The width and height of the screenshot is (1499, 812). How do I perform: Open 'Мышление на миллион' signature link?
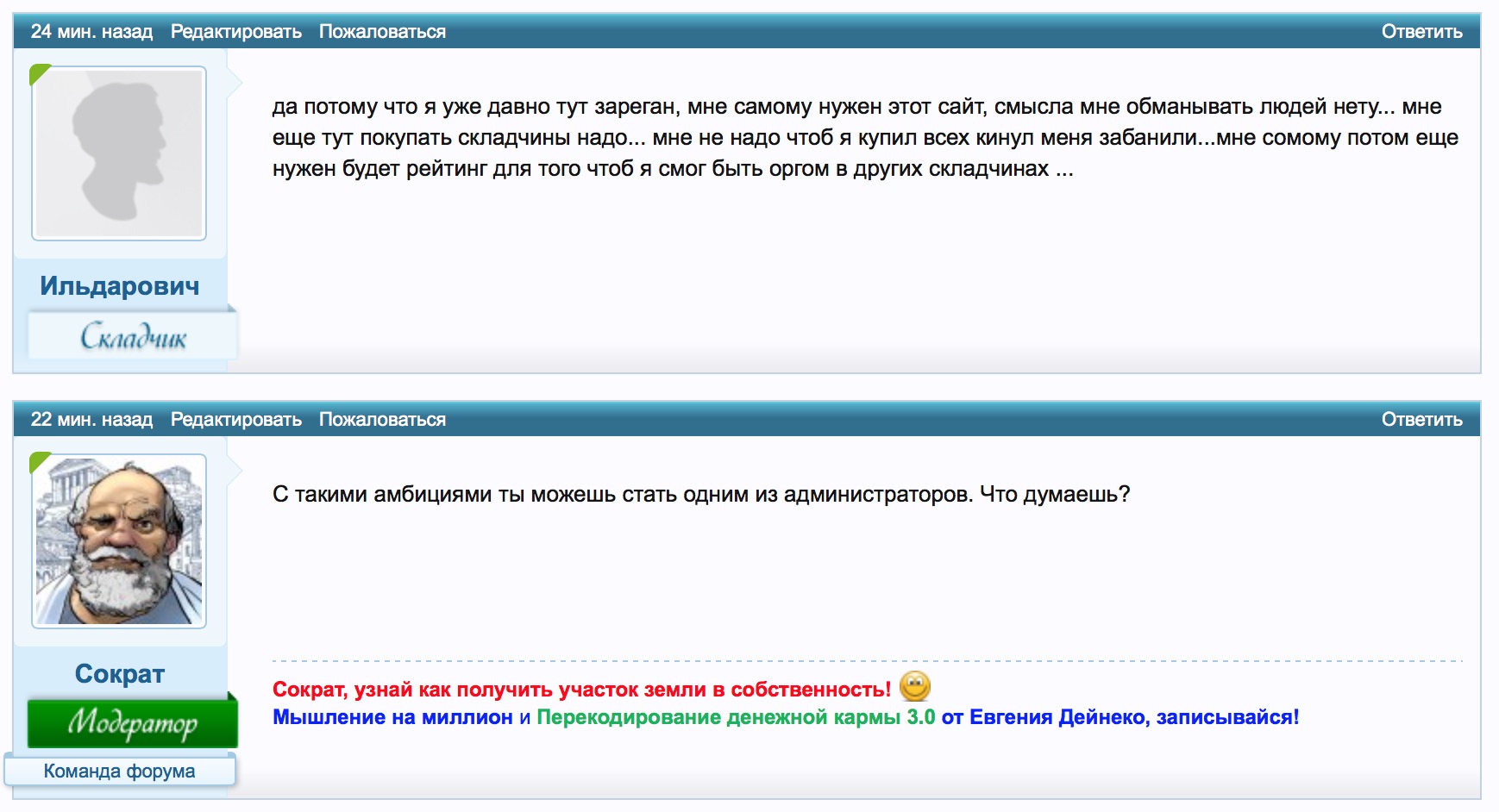pos(392,717)
